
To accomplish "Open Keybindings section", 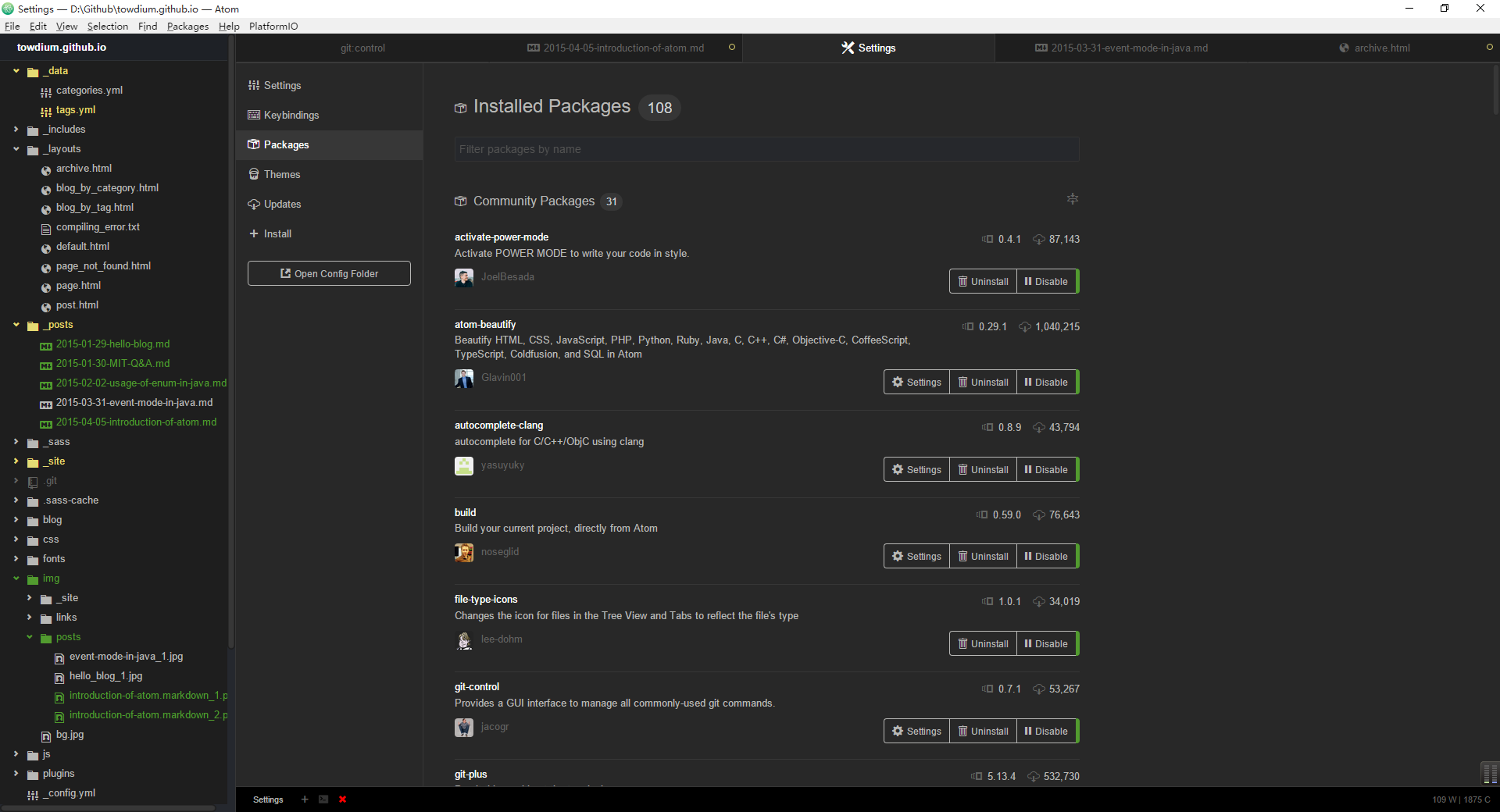I will click(329, 115).
